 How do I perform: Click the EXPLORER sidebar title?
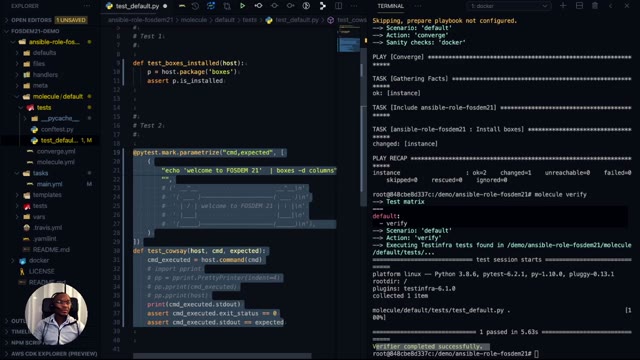point(25,6)
